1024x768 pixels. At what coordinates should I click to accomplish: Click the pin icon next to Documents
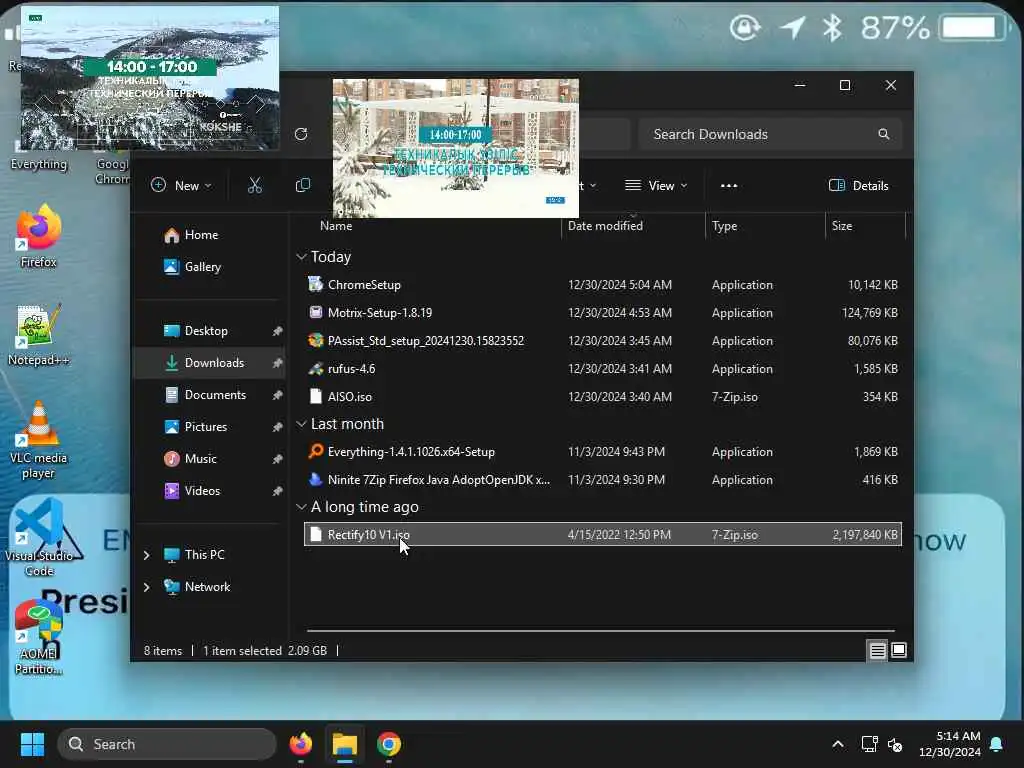tap(277, 396)
